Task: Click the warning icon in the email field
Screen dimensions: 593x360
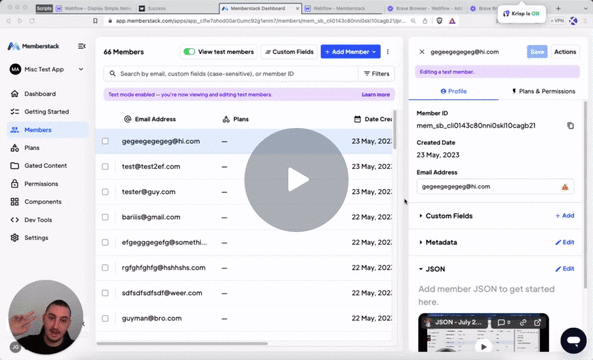Action: click(x=565, y=187)
